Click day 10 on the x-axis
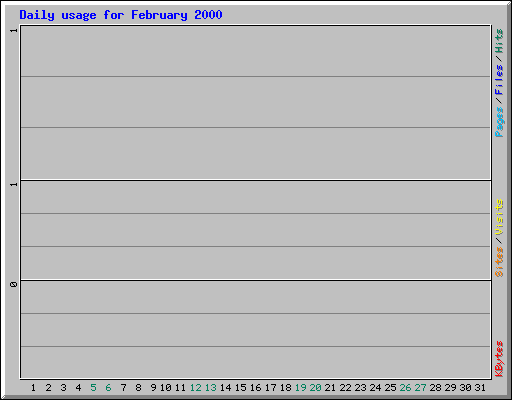Screen dimensions: 512x400 (166, 388)
